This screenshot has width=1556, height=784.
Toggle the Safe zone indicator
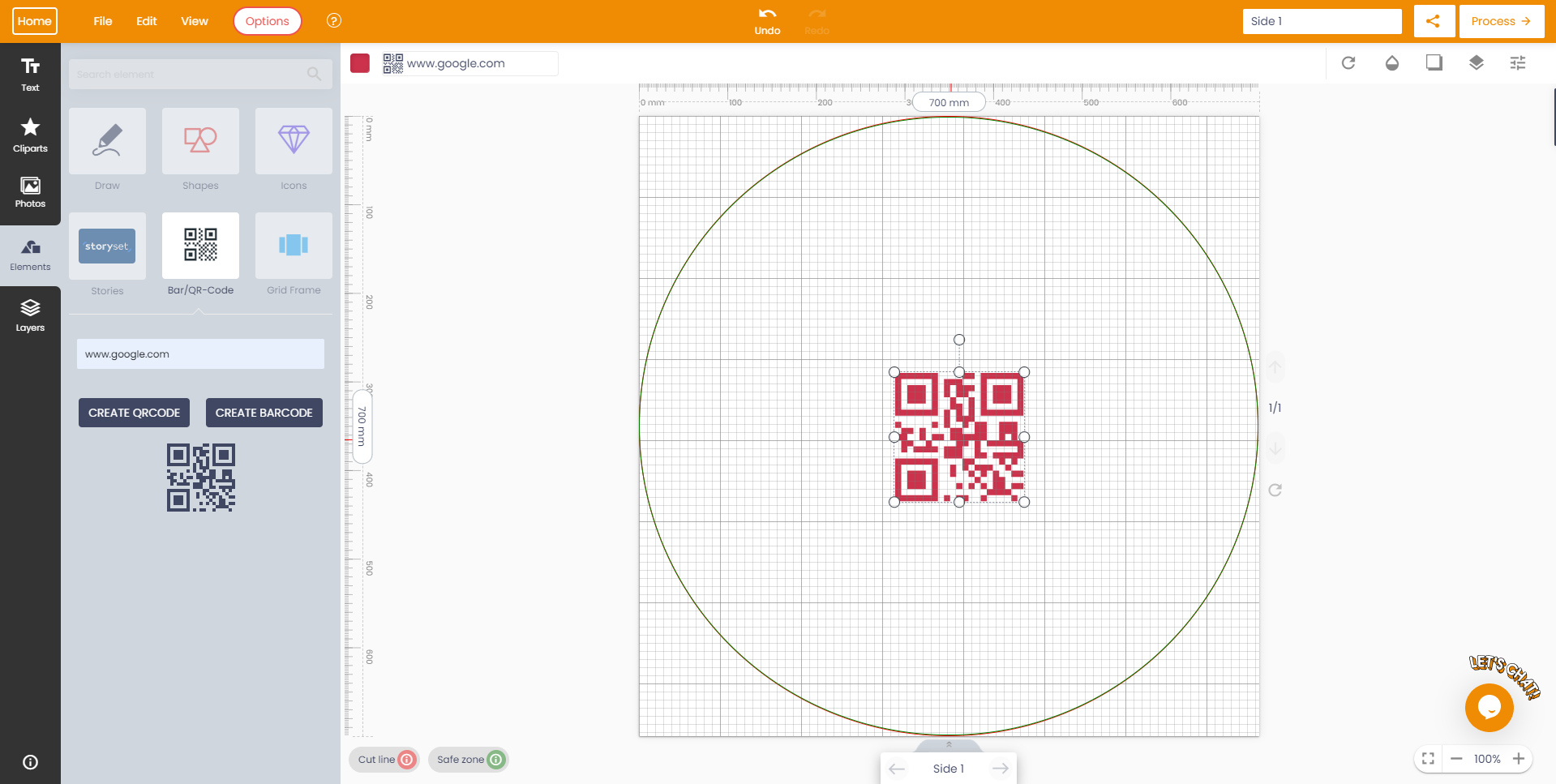(x=469, y=760)
